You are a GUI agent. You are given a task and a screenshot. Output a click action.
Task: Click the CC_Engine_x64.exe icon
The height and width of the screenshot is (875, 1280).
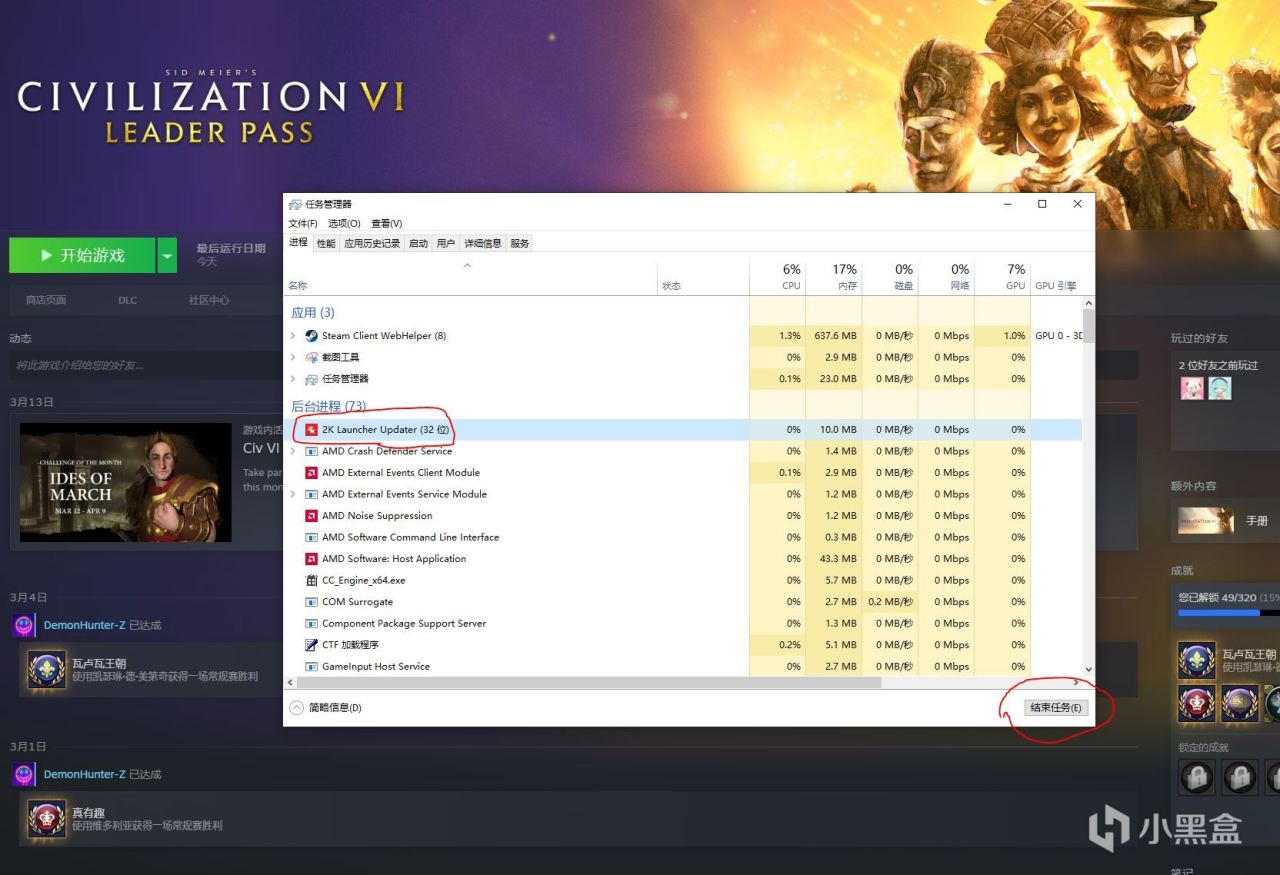311,580
